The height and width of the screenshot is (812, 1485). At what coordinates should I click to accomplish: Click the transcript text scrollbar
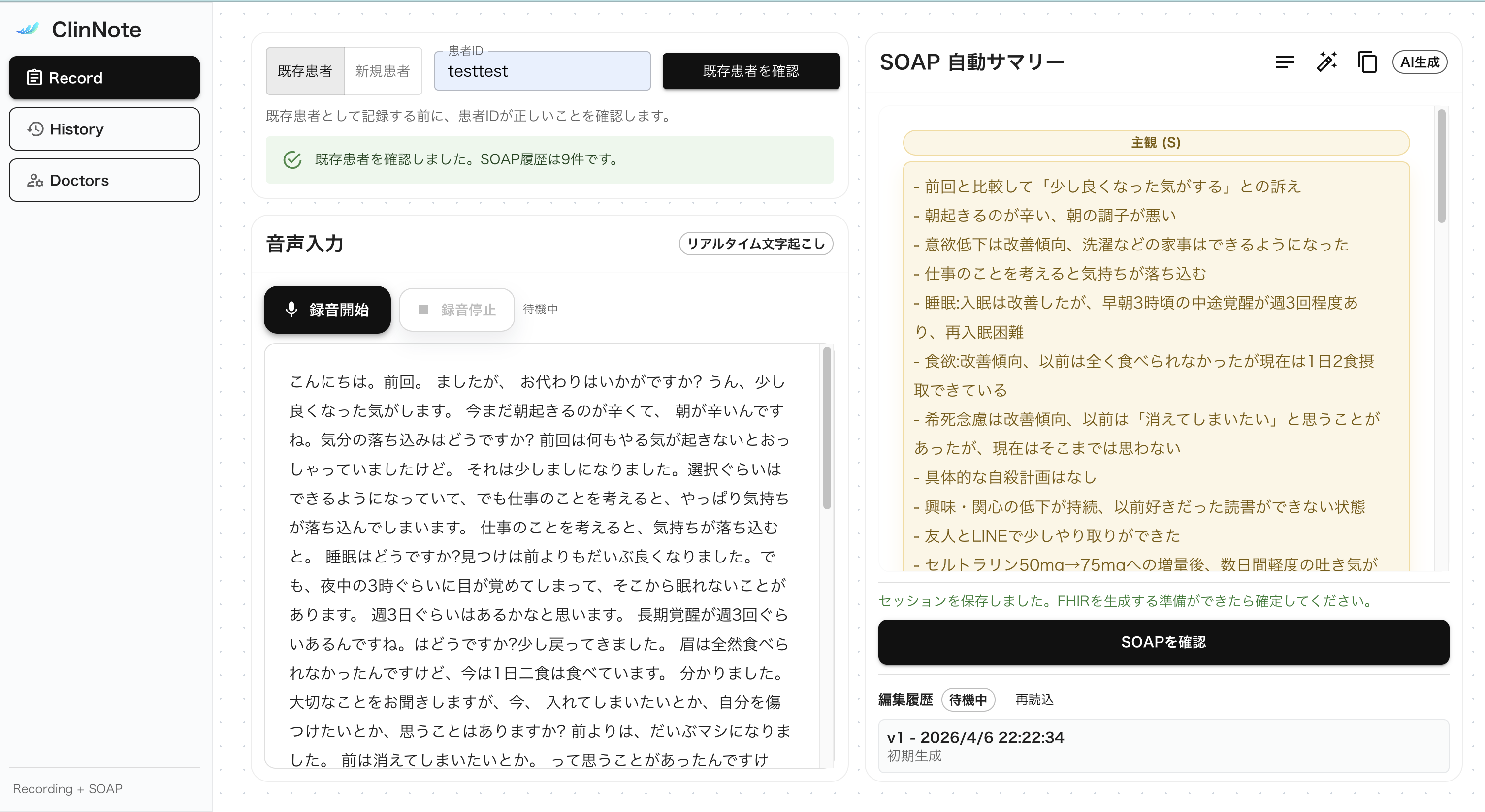[x=827, y=428]
